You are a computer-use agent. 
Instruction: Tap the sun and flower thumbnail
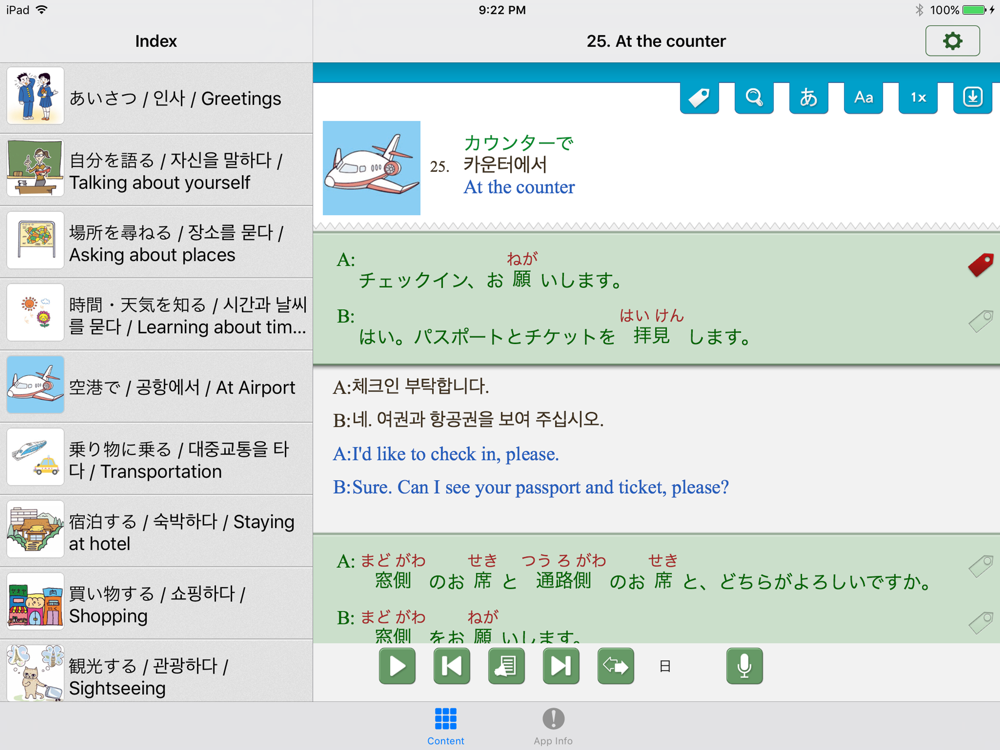pos(35,312)
